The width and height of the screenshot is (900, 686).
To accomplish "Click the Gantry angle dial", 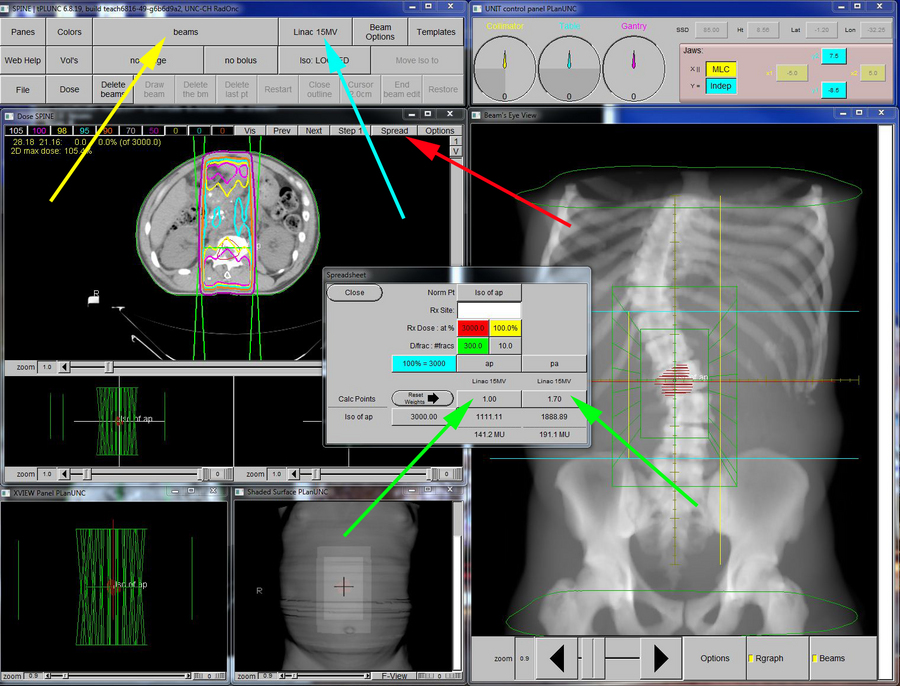I will tap(632, 65).
